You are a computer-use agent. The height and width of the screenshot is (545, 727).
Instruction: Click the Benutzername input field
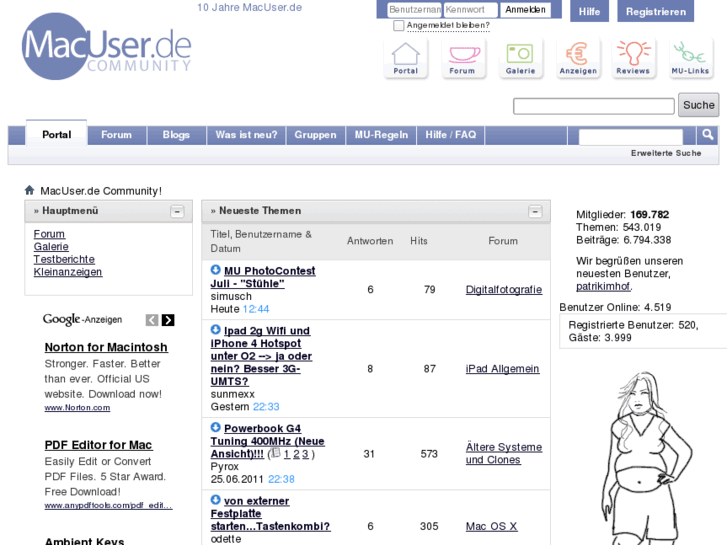414,10
